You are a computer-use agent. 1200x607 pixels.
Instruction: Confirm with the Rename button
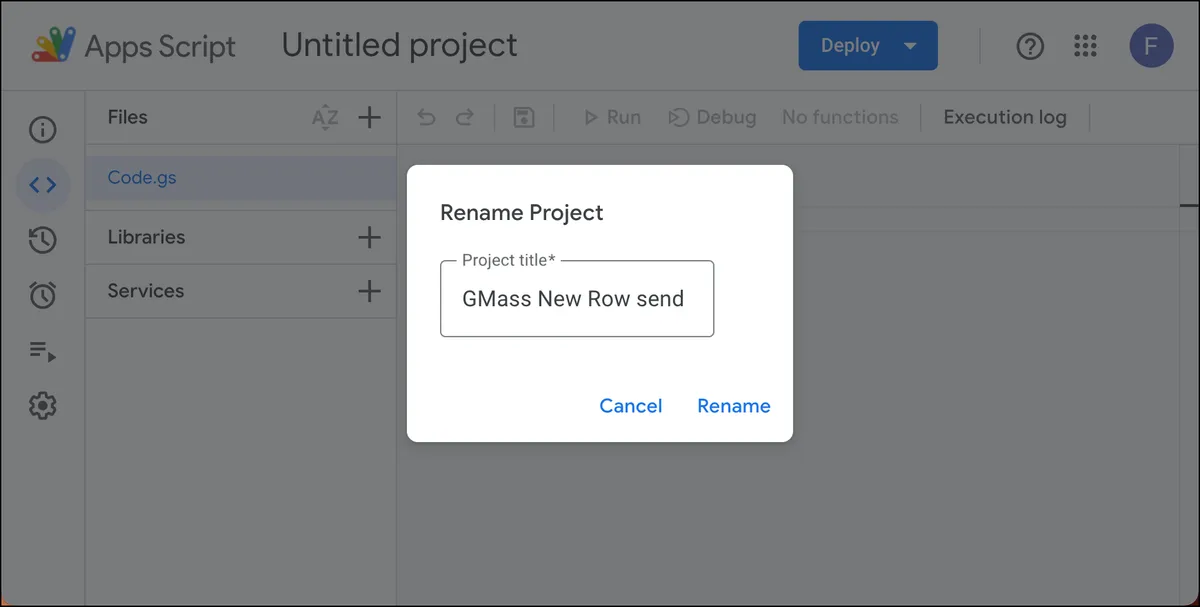tap(734, 406)
